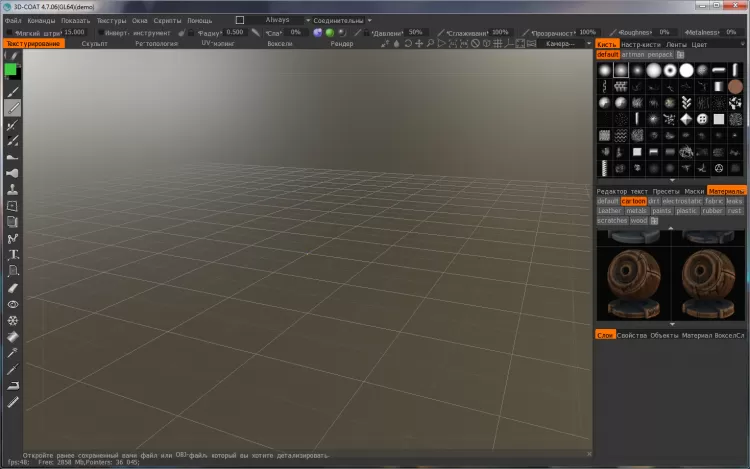Screen dimensions: 750x469
Task: Switch to the Рендер room tab
Action: 342,44
